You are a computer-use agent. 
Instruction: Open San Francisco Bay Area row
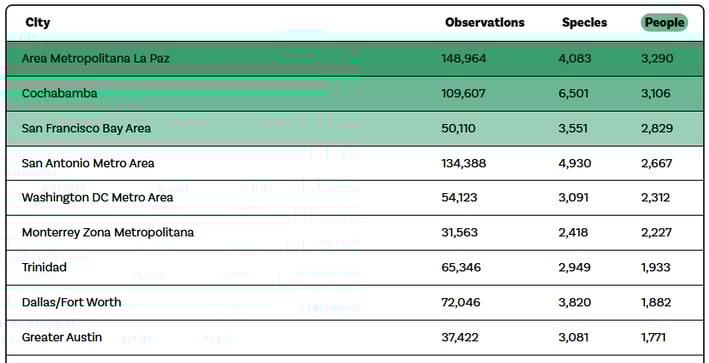(355, 128)
